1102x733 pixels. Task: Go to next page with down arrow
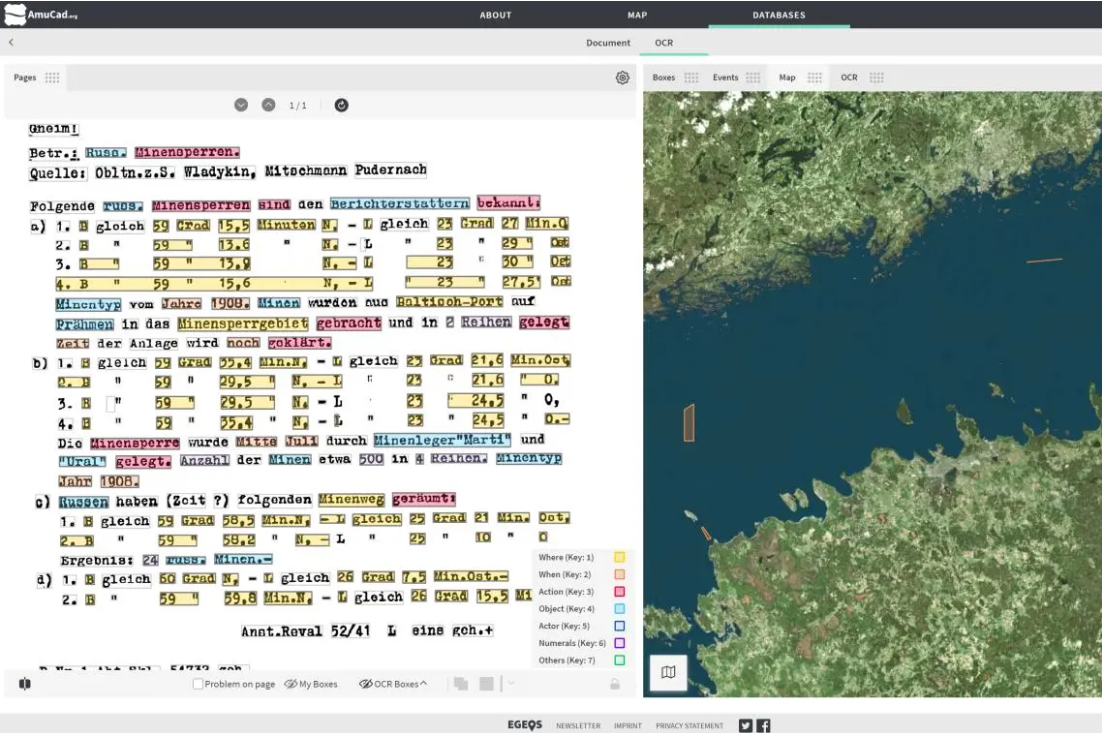click(241, 105)
